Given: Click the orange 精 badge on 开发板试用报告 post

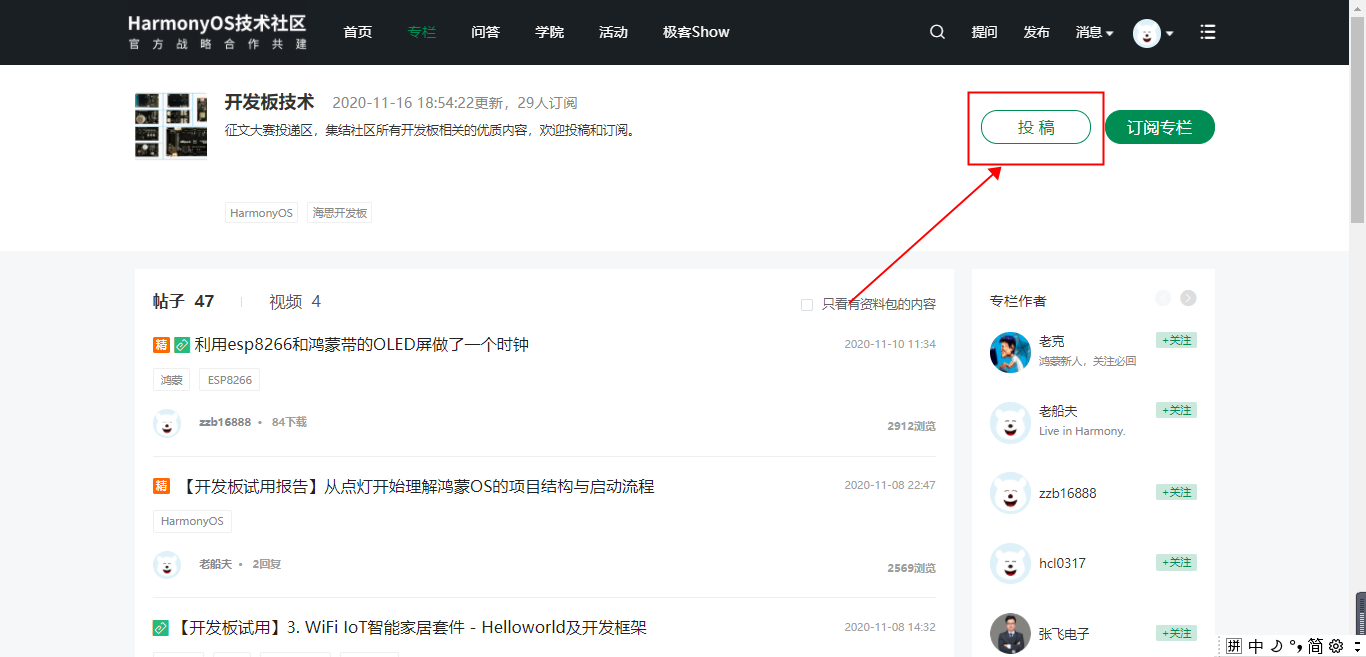Looking at the screenshot, I should coord(161,486).
